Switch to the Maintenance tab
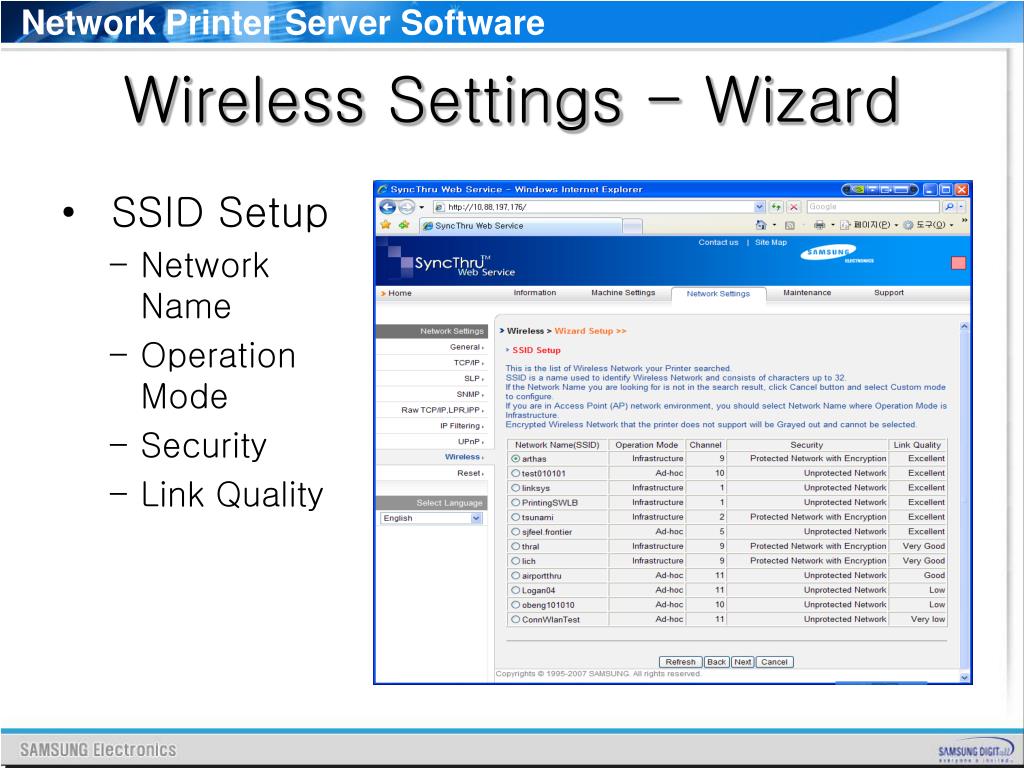Image resolution: width=1024 pixels, height=768 pixels. [807, 293]
